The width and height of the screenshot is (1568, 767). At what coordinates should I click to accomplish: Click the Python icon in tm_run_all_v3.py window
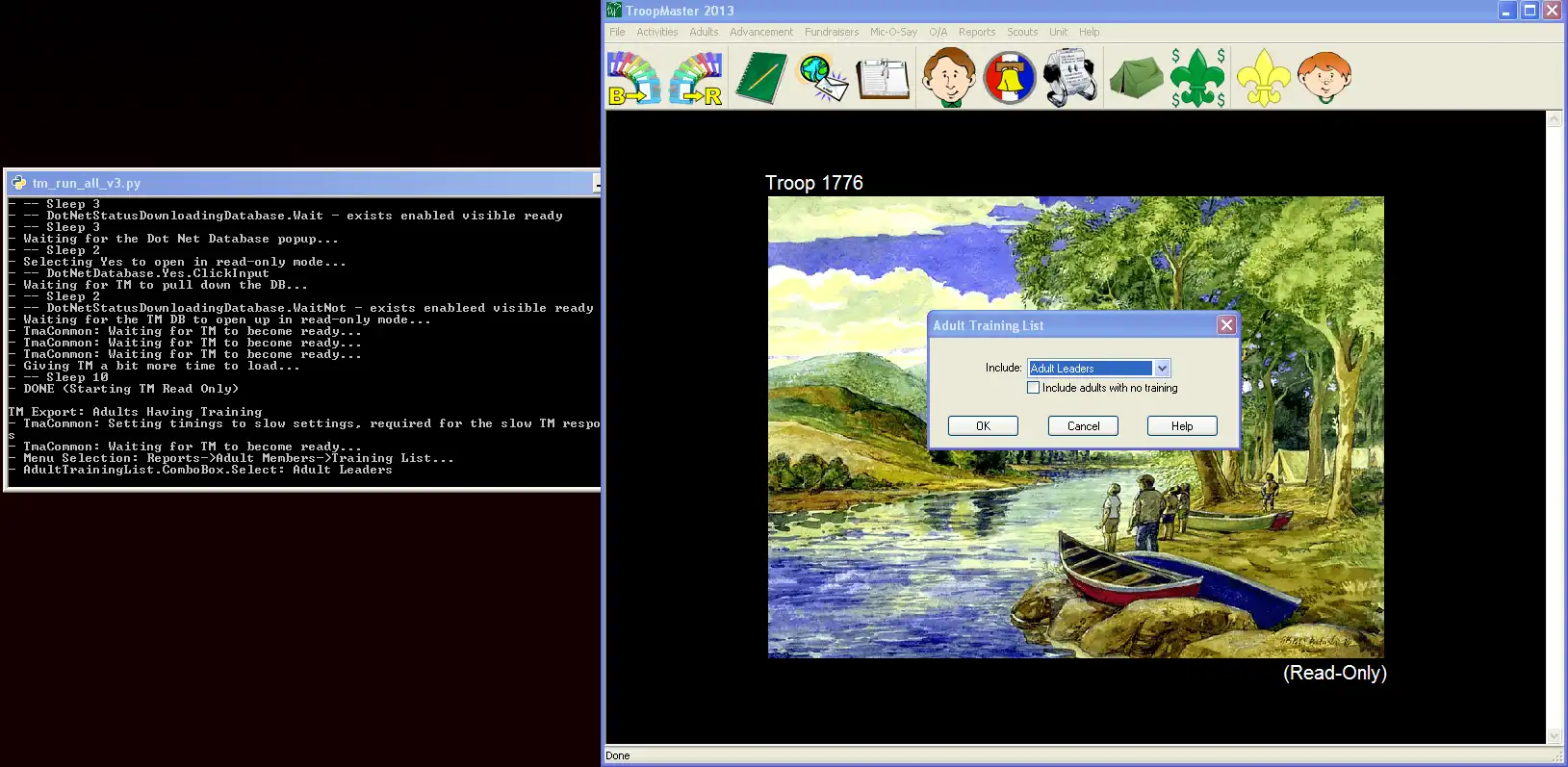(18, 183)
